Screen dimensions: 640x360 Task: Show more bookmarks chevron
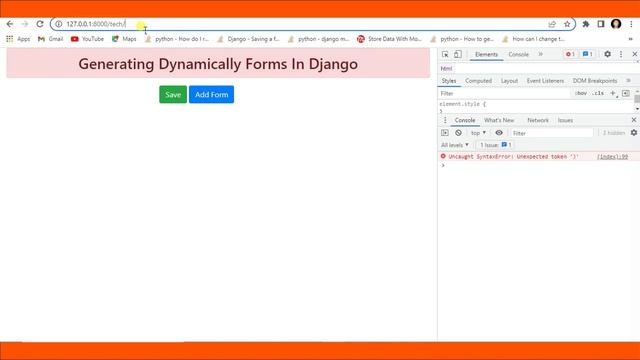click(631, 39)
